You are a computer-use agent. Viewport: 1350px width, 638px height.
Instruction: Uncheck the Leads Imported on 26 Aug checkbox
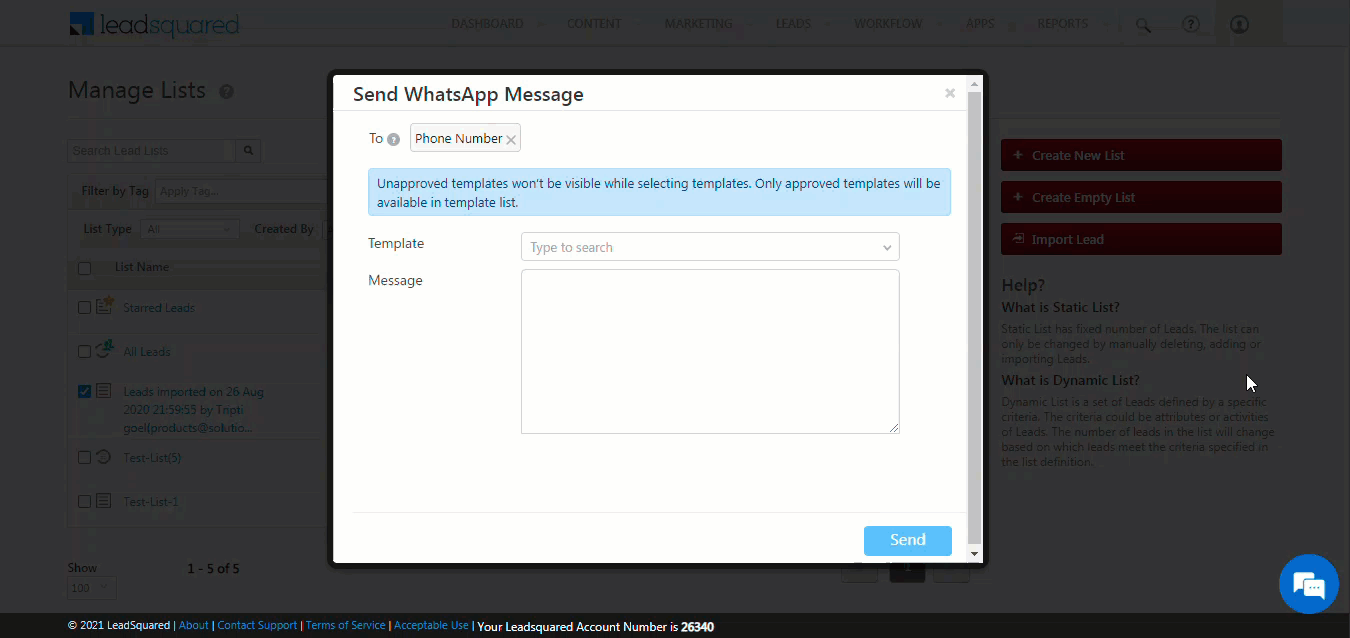coord(85,392)
